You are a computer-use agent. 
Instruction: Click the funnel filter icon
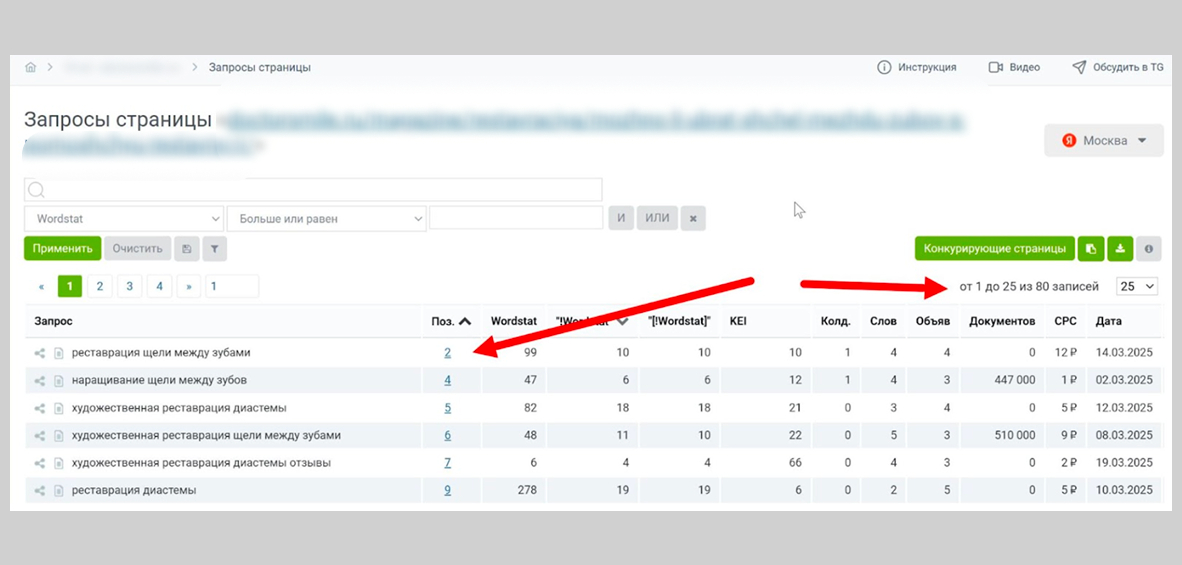coord(214,249)
